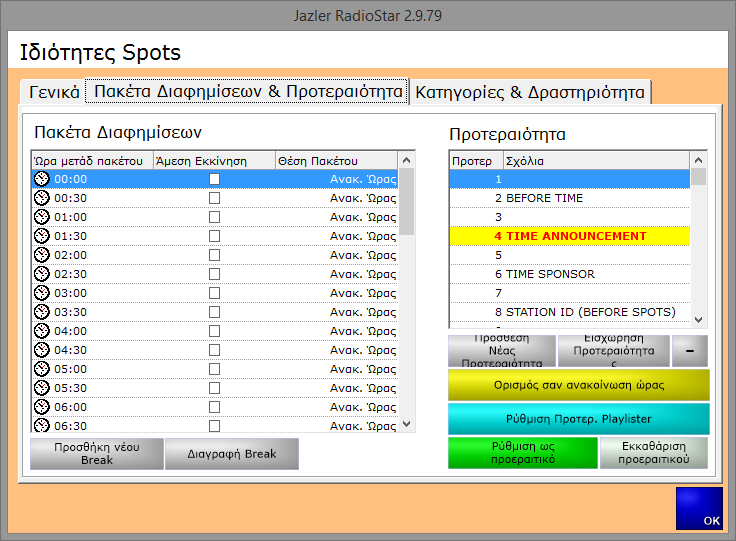Click the clock icon for break 03:30

coord(42,312)
